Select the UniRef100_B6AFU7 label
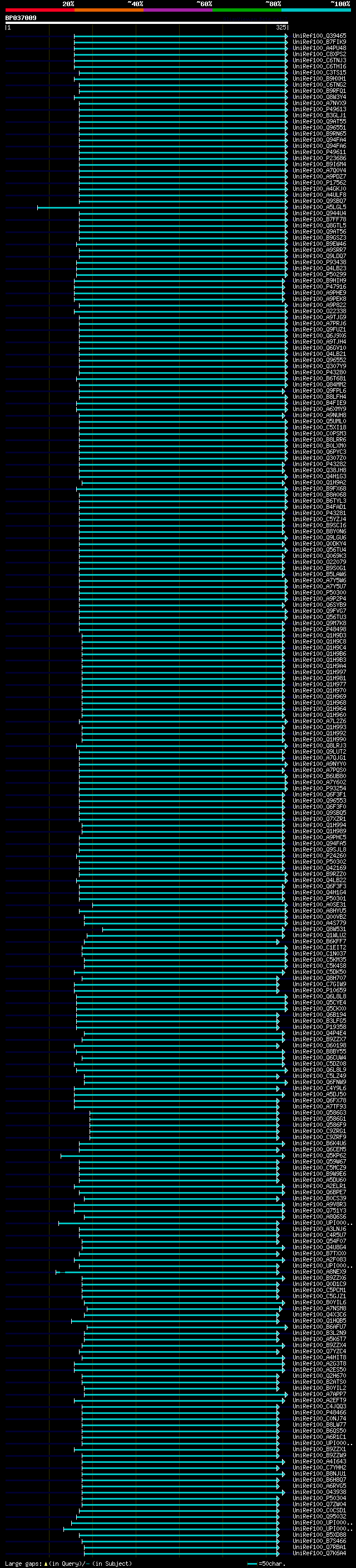 click(319, 1327)
